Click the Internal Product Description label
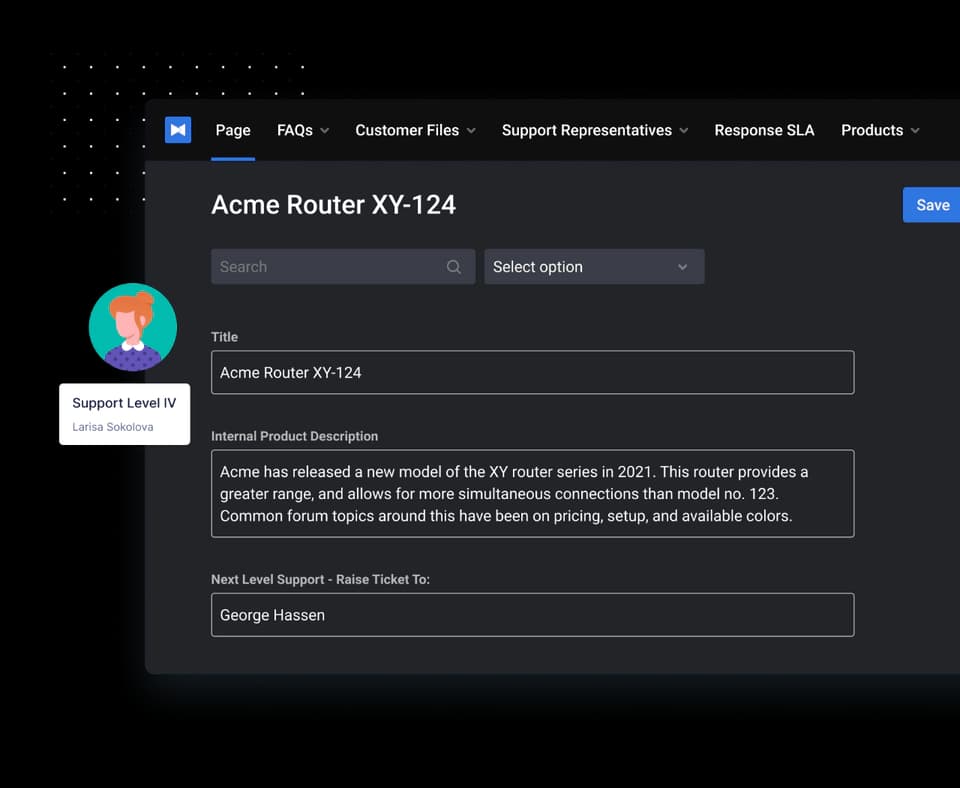 click(x=294, y=436)
